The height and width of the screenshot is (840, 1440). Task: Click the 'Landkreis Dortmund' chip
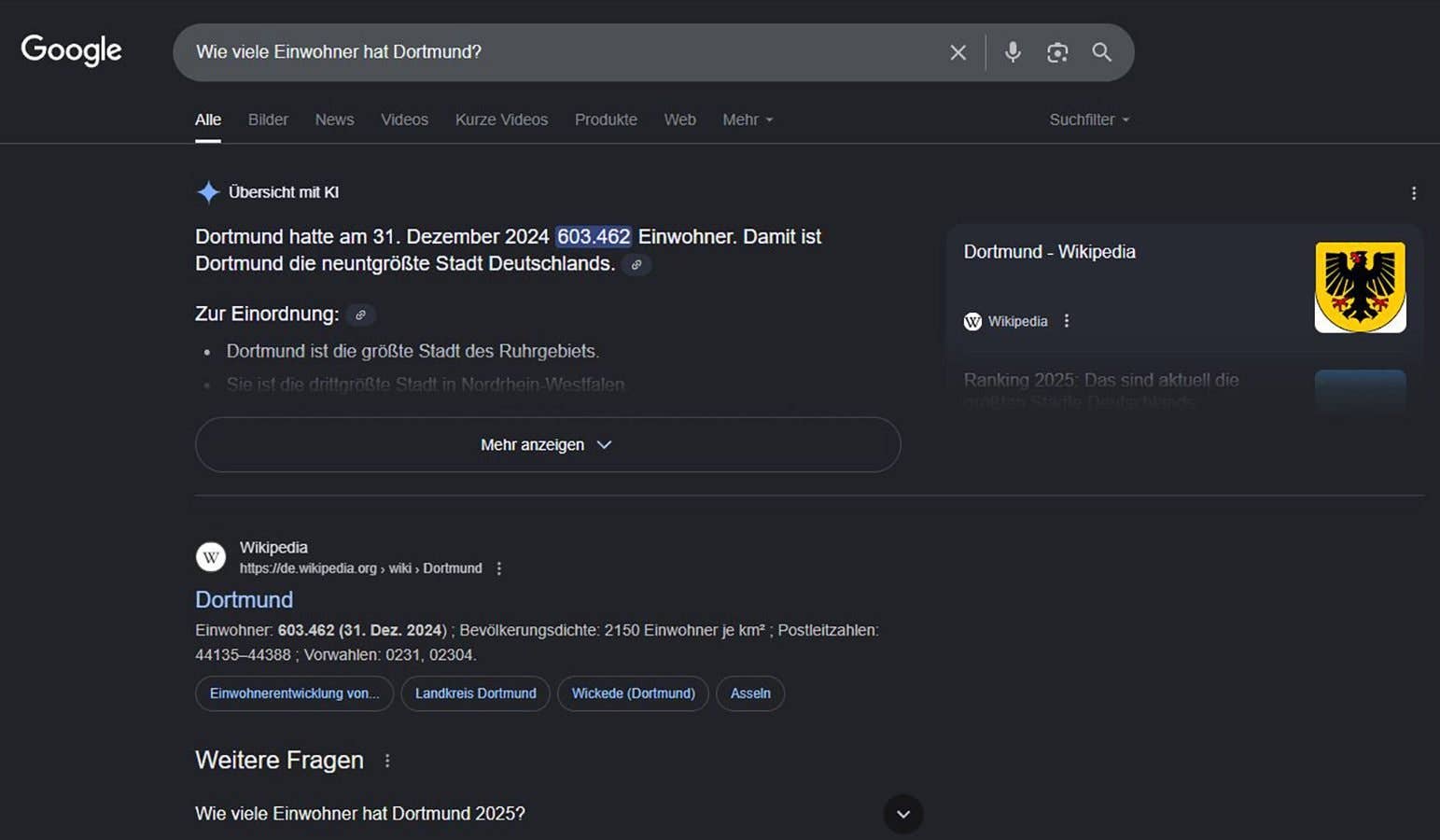point(475,693)
